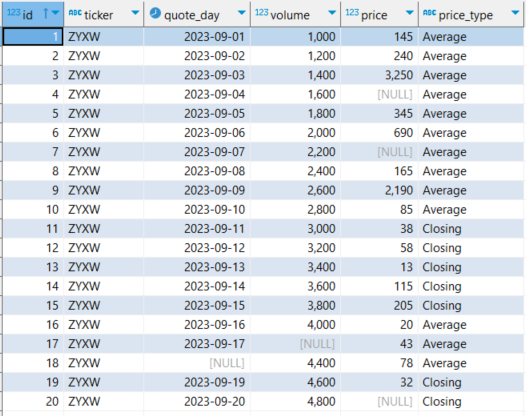
Task: Click the date cell 2023-09-13
Action: click(x=197, y=267)
